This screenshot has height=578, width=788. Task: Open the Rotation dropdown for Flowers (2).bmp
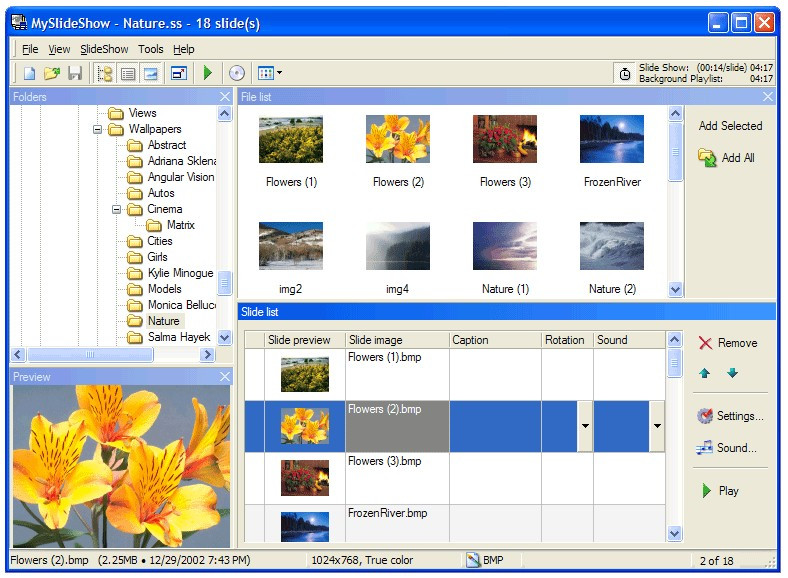pyautogui.click(x=584, y=427)
